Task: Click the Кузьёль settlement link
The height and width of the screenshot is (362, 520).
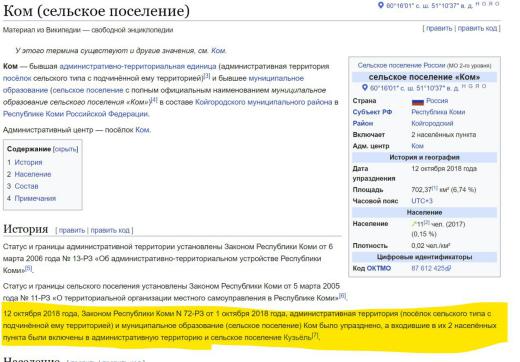Action: [297, 337]
